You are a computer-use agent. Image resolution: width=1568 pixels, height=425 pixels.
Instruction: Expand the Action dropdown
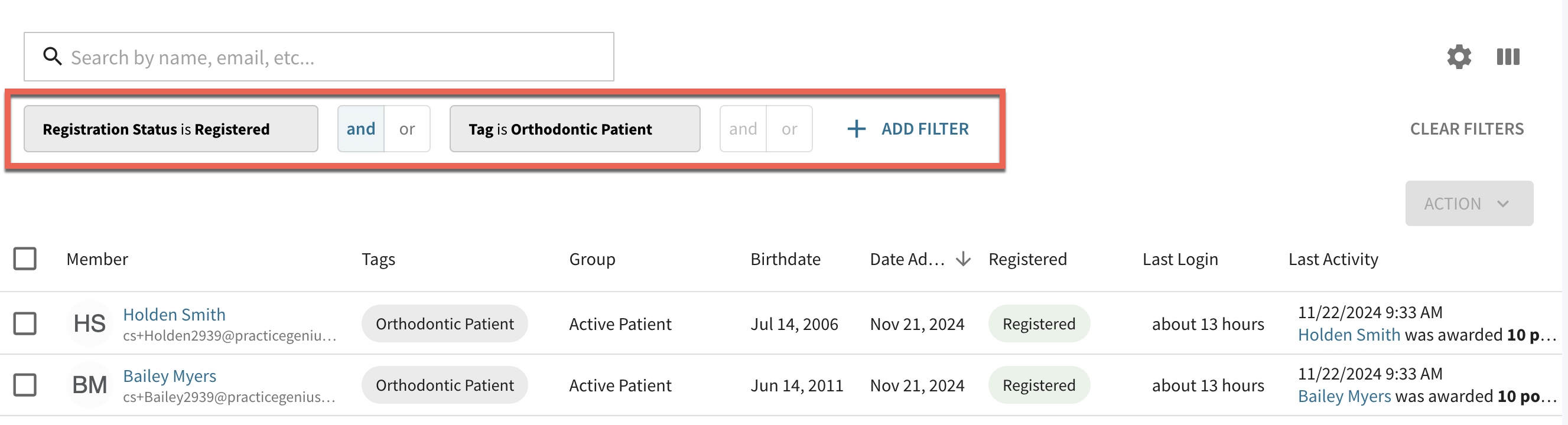(x=1469, y=203)
